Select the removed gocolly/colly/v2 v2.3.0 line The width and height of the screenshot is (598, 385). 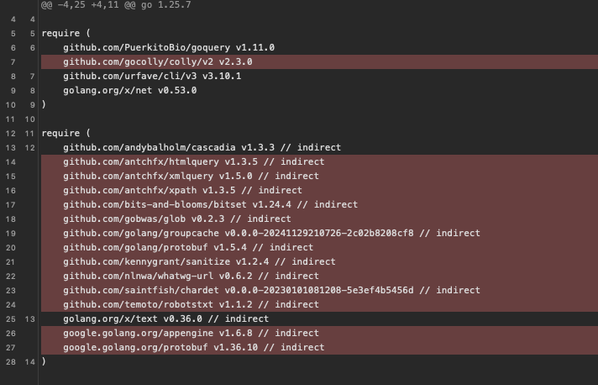click(319, 62)
